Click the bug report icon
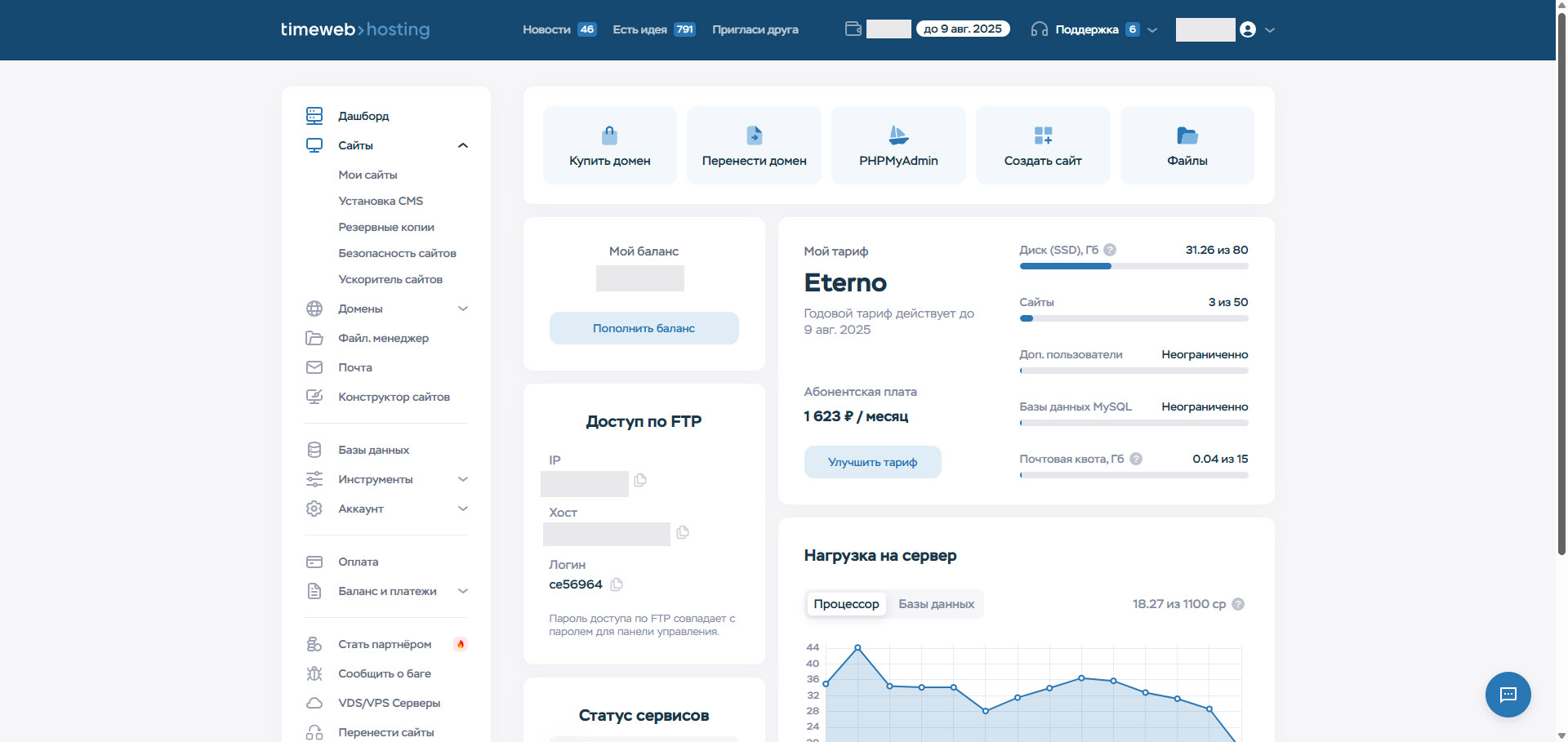 314,673
